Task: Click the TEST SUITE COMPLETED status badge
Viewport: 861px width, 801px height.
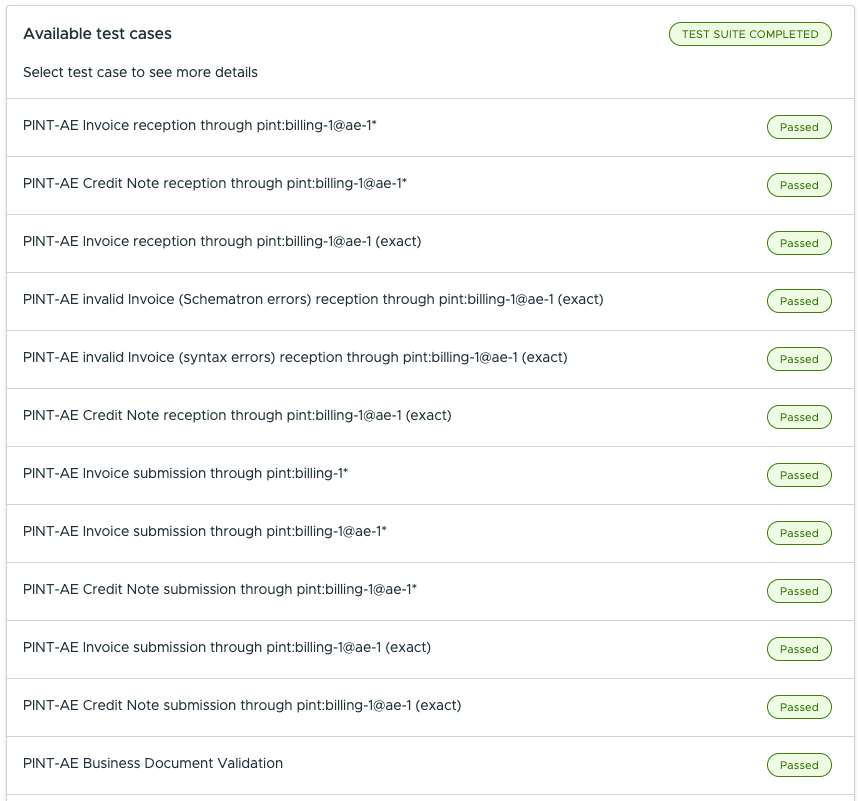Action: [x=750, y=34]
